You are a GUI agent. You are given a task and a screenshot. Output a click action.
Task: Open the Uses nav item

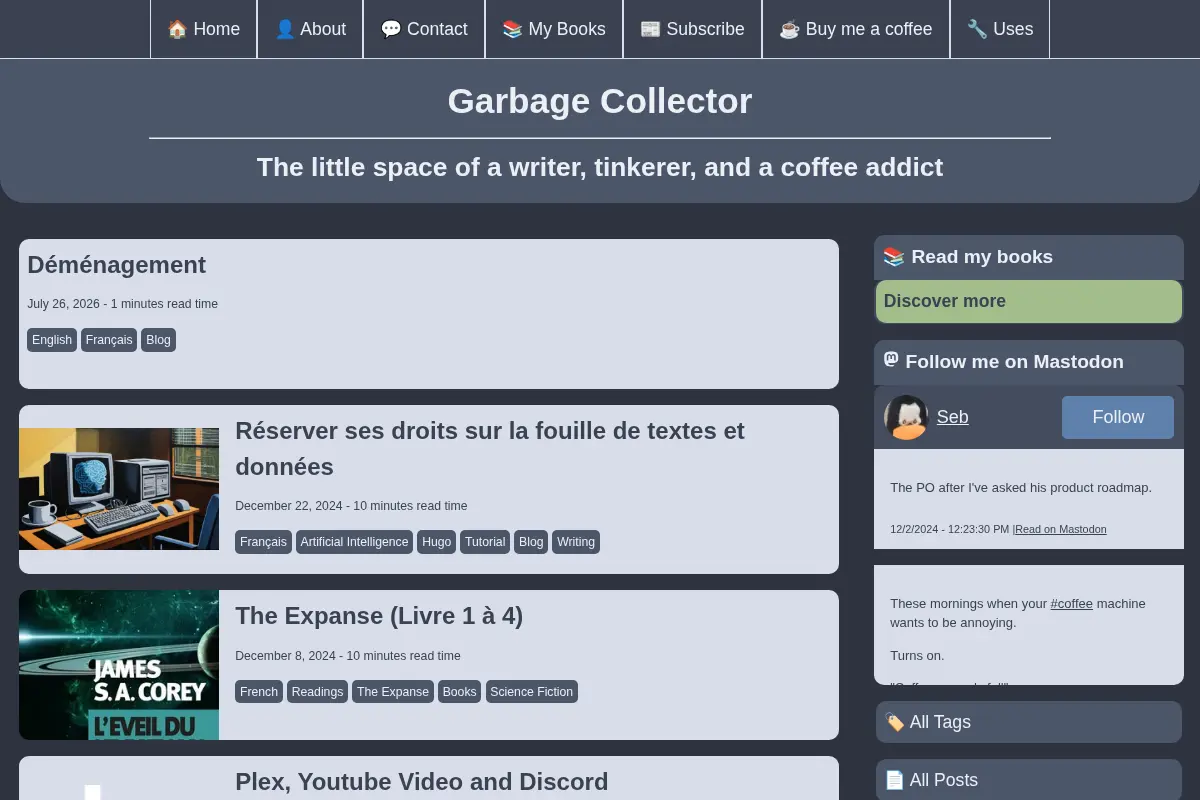[1000, 29]
